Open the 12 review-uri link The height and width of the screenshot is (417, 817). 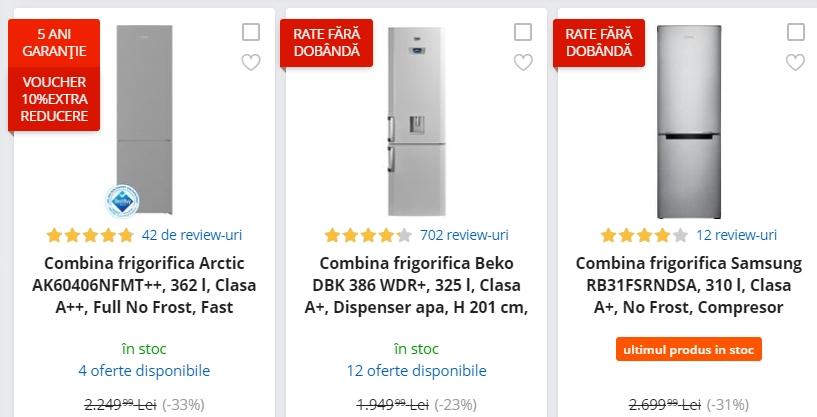(x=736, y=235)
